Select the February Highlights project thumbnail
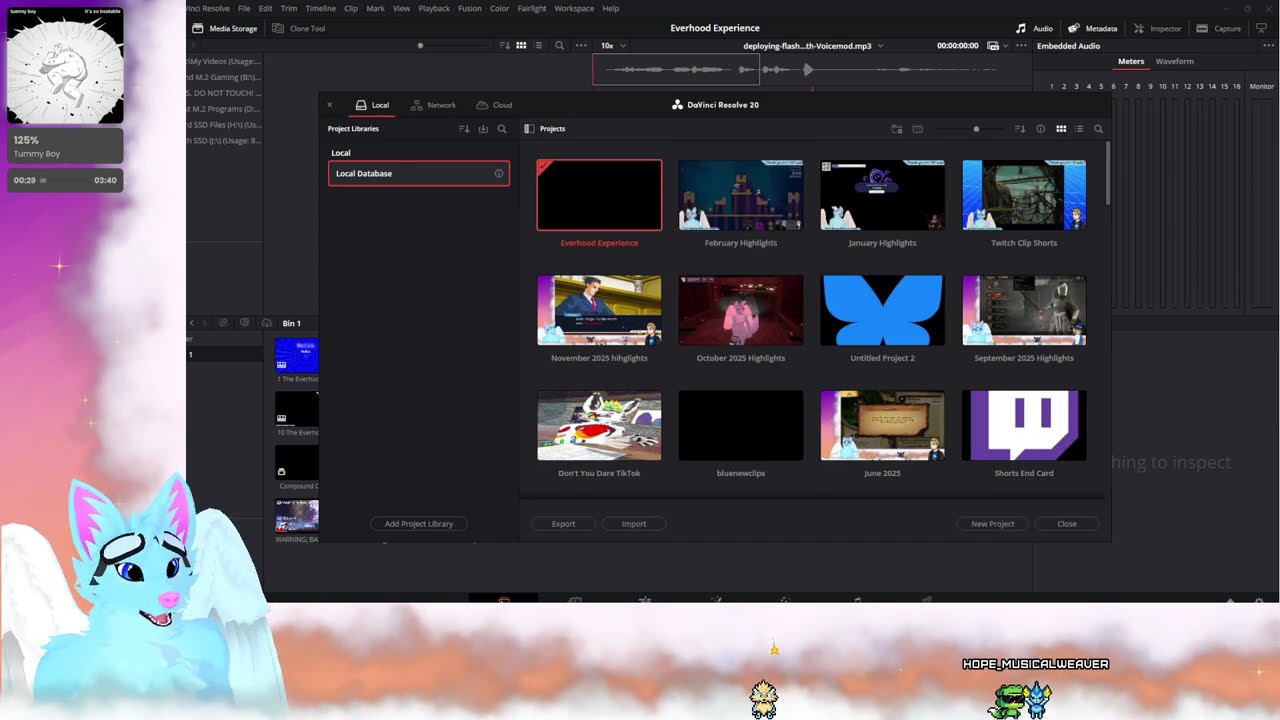This screenshot has height=720, width=1280. (x=741, y=195)
